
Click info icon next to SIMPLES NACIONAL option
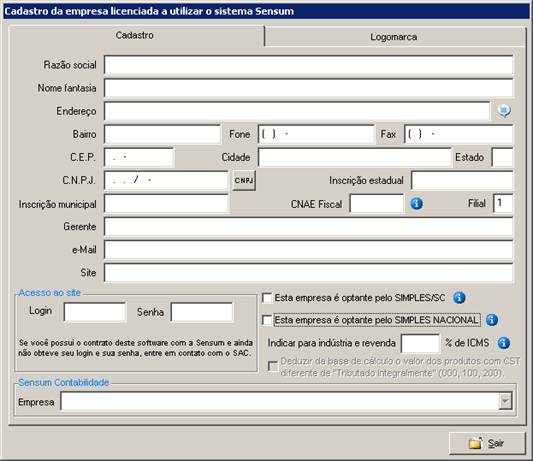click(x=492, y=320)
